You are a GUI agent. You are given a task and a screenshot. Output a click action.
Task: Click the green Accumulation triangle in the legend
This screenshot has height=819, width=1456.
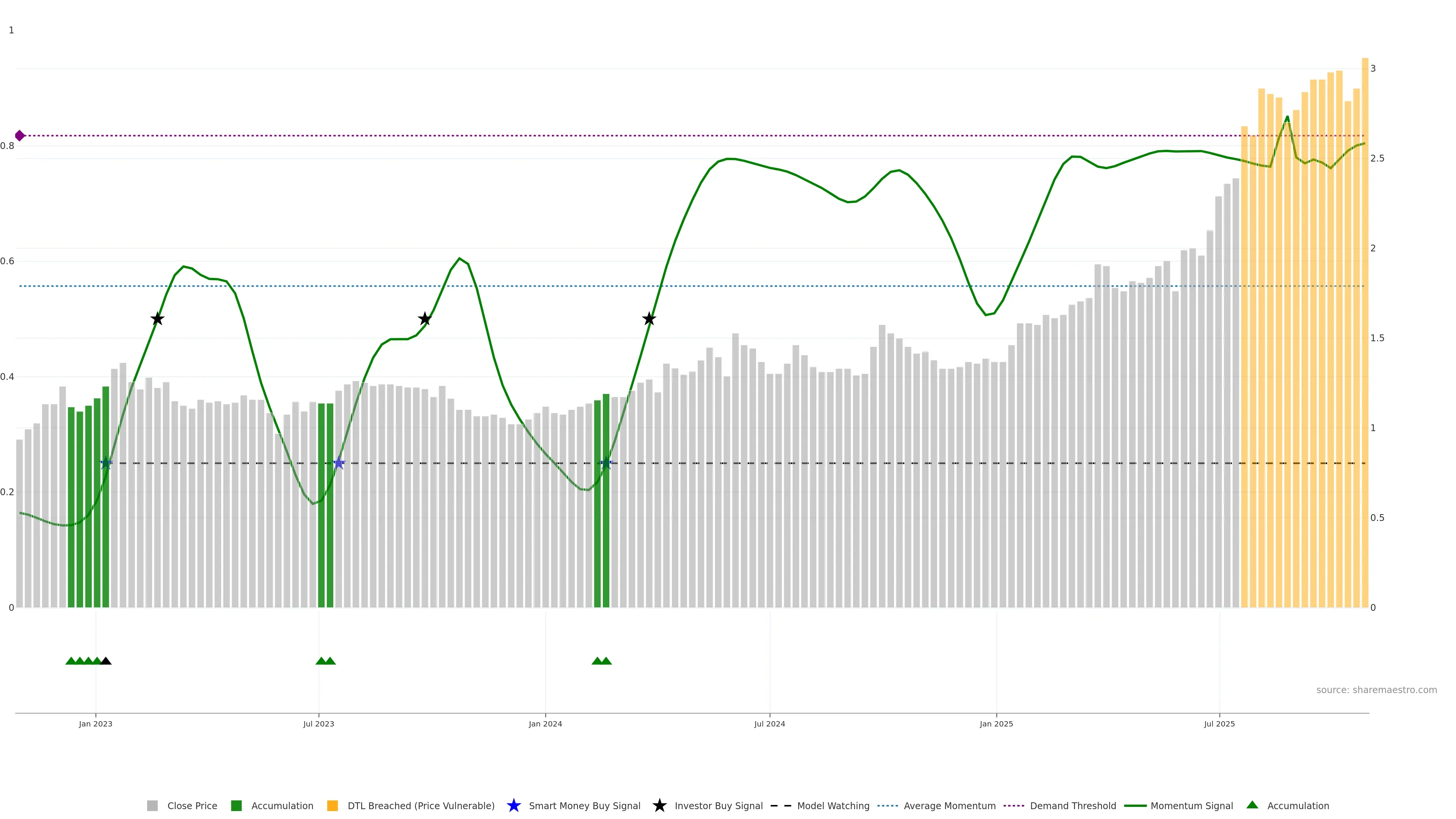(1252, 805)
